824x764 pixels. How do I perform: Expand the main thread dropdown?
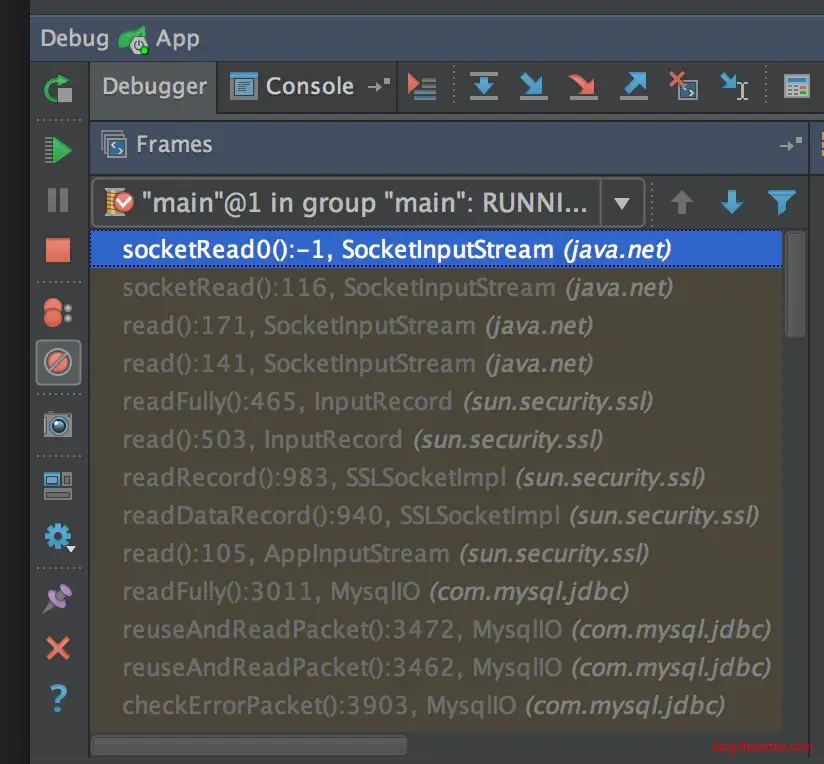point(621,204)
